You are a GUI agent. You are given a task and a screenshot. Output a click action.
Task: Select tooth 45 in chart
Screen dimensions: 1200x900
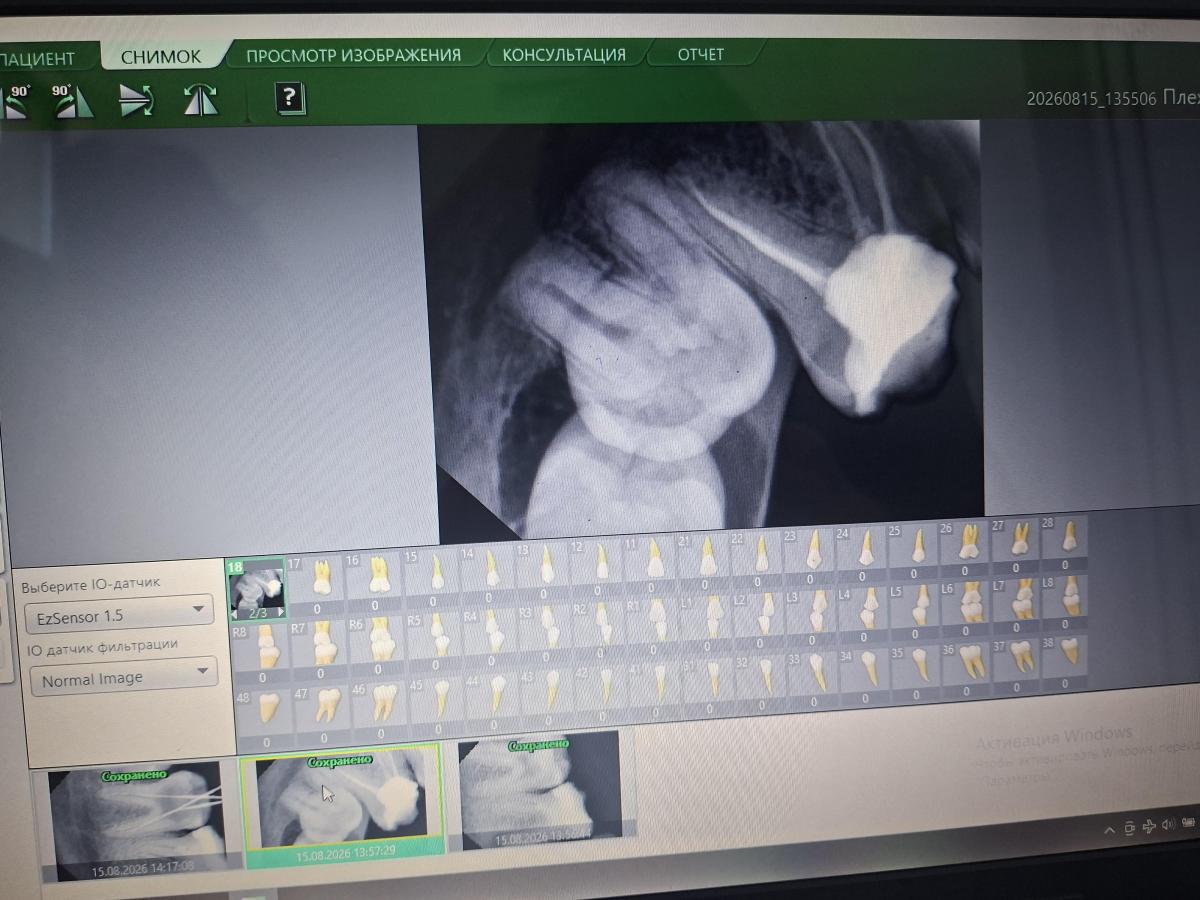pyautogui.click(x=437, y=704)
